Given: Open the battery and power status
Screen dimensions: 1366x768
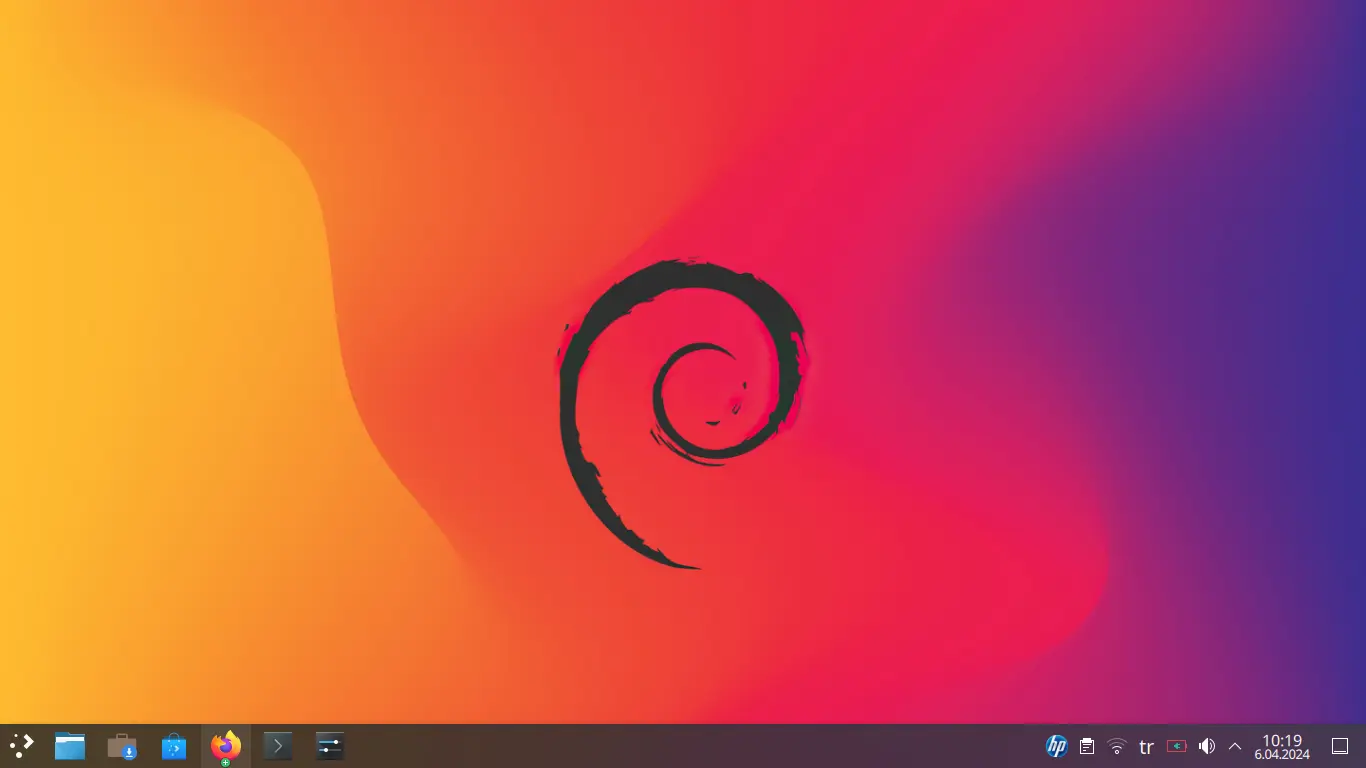Looking at the screenshot, I should coord(1177,746).
